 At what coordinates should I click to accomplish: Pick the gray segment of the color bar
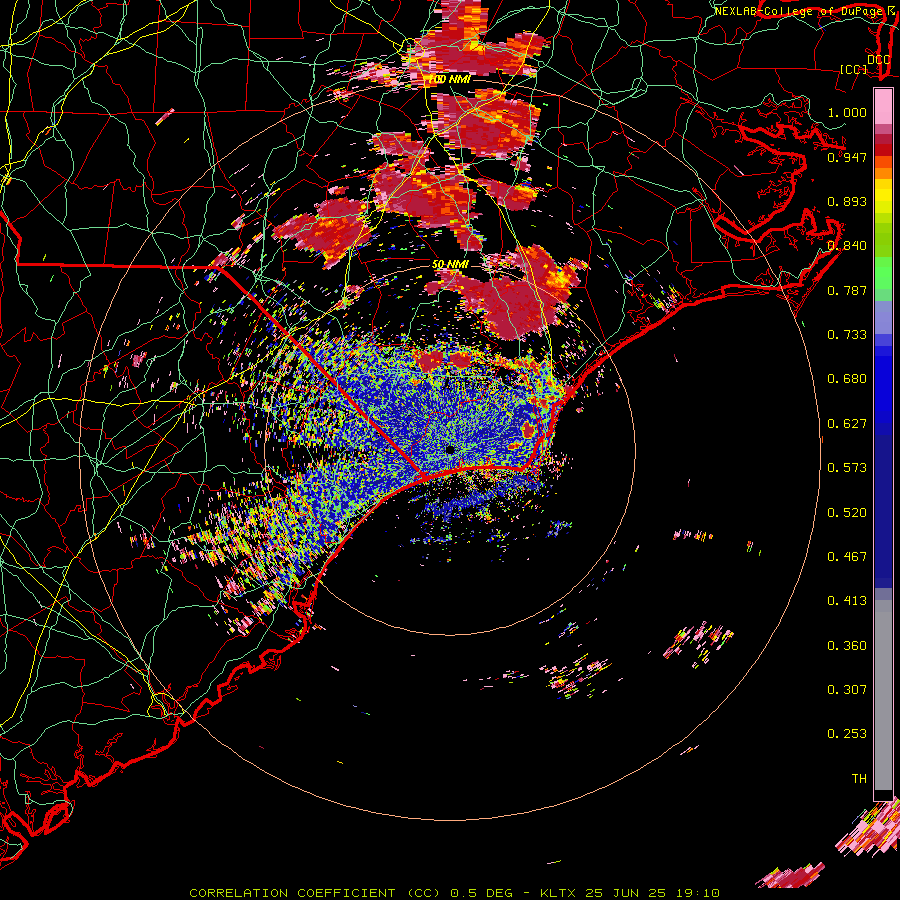(883, 695)
